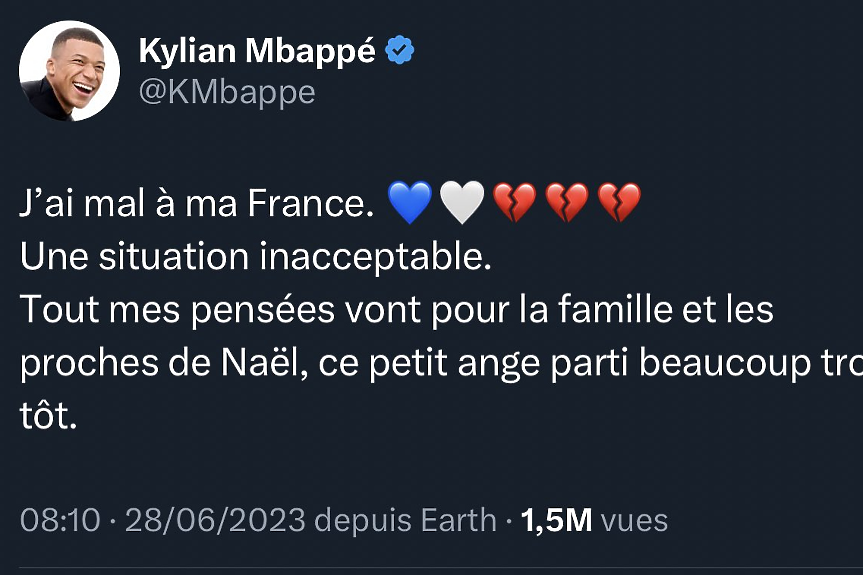The height and width of the screenshot is (575, 863).
Task: Click the 08:10 timestamp
Action: (x=60, y=520)
